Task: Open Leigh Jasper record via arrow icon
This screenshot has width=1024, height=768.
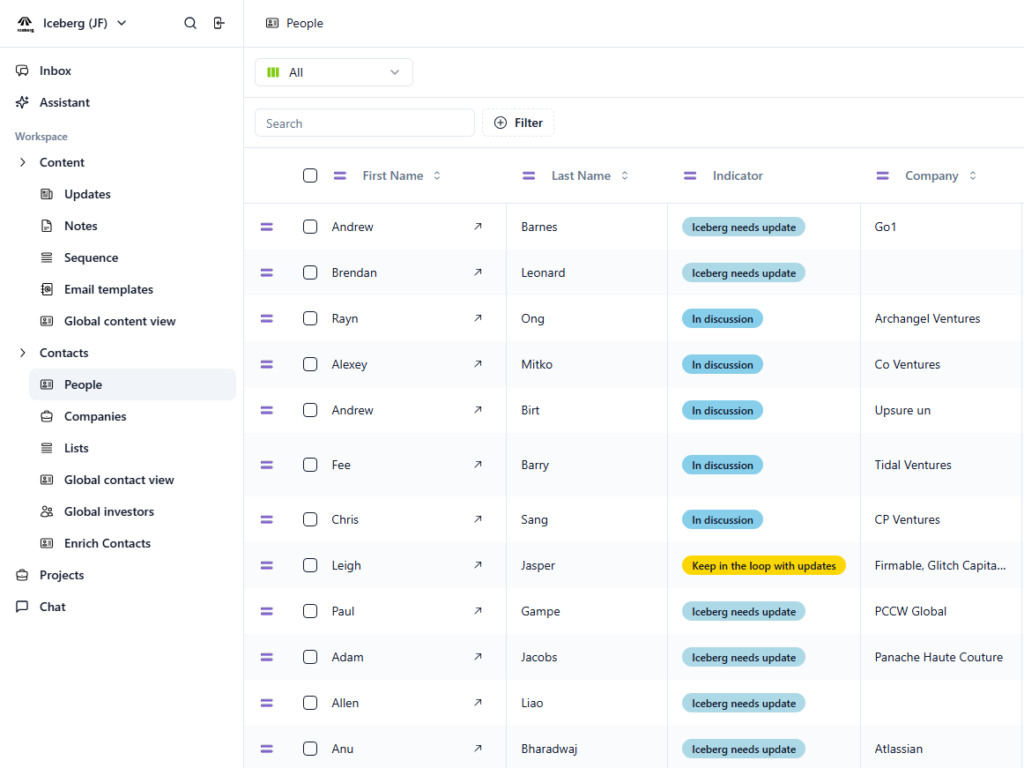Action: [478, 565]
